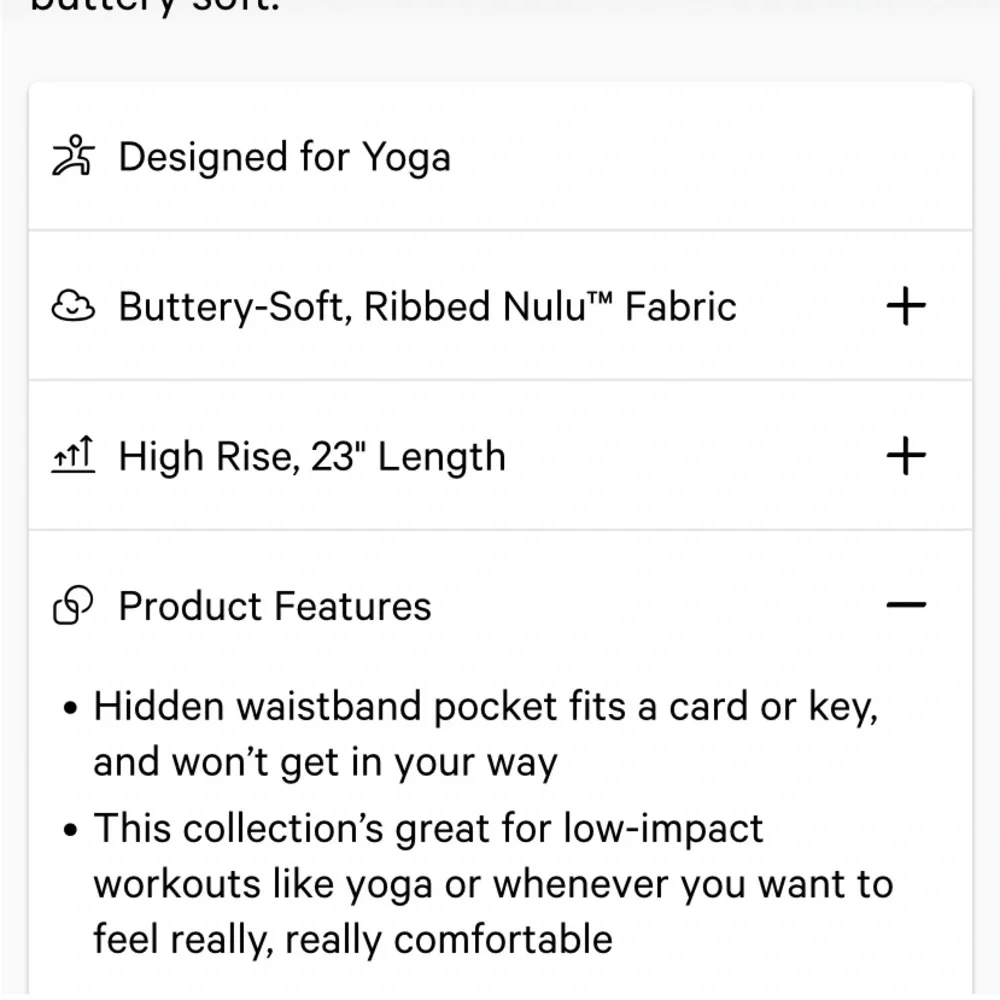
Task: Select the Designed for Yoga row
Action: (285, 156)
